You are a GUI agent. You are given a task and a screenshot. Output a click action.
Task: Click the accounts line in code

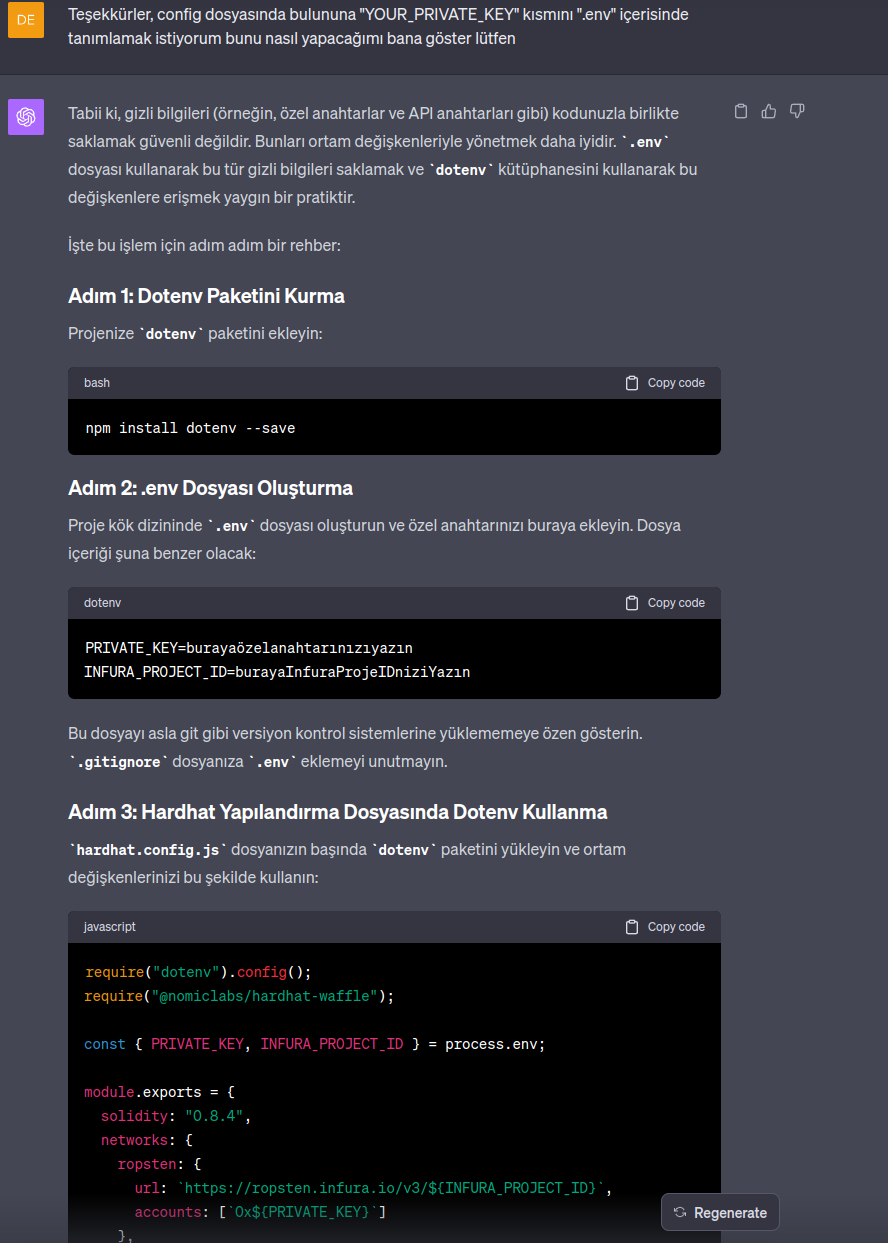tap(260, 1212)
